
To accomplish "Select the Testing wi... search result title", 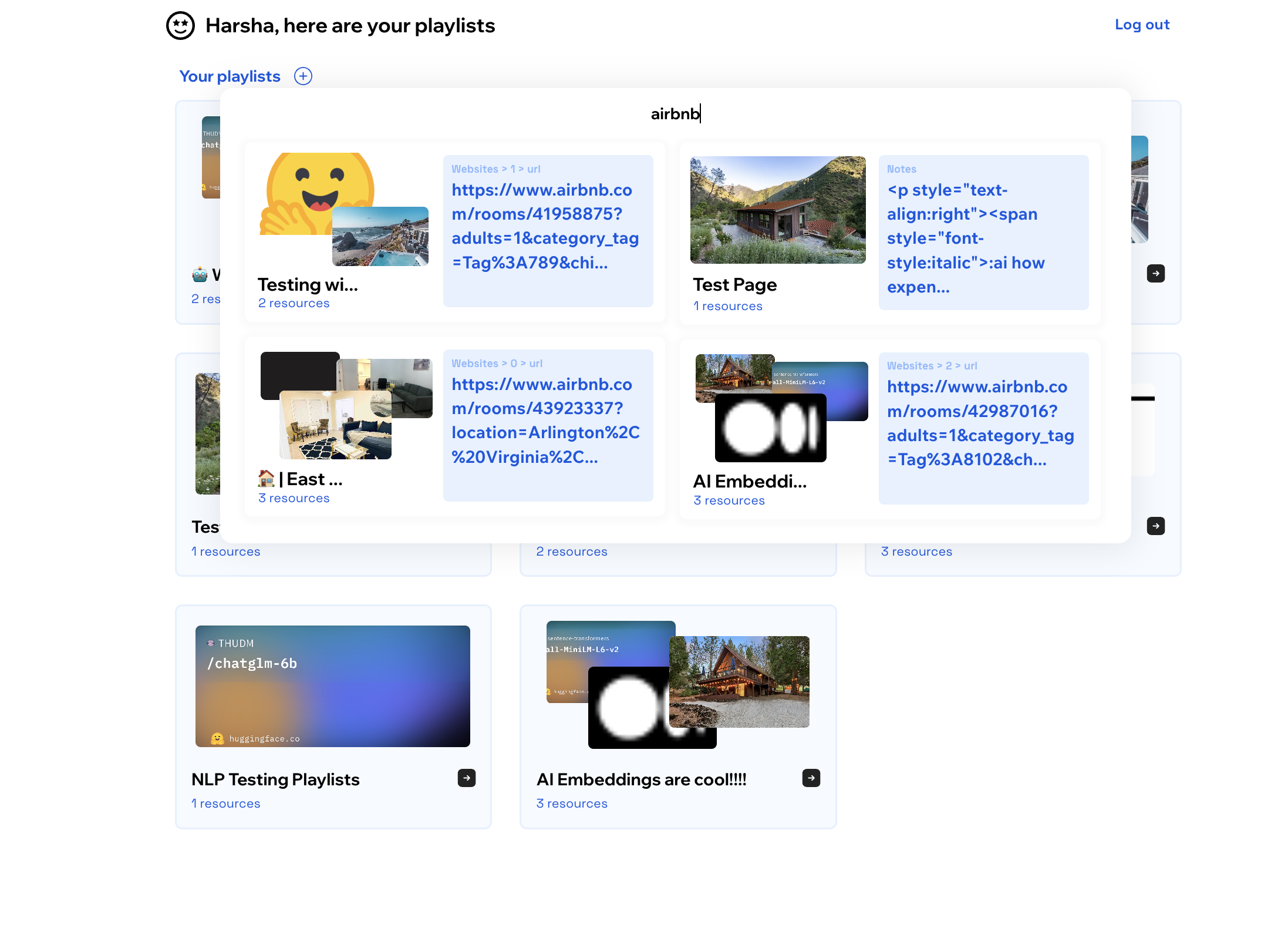I will pos(308,285).
